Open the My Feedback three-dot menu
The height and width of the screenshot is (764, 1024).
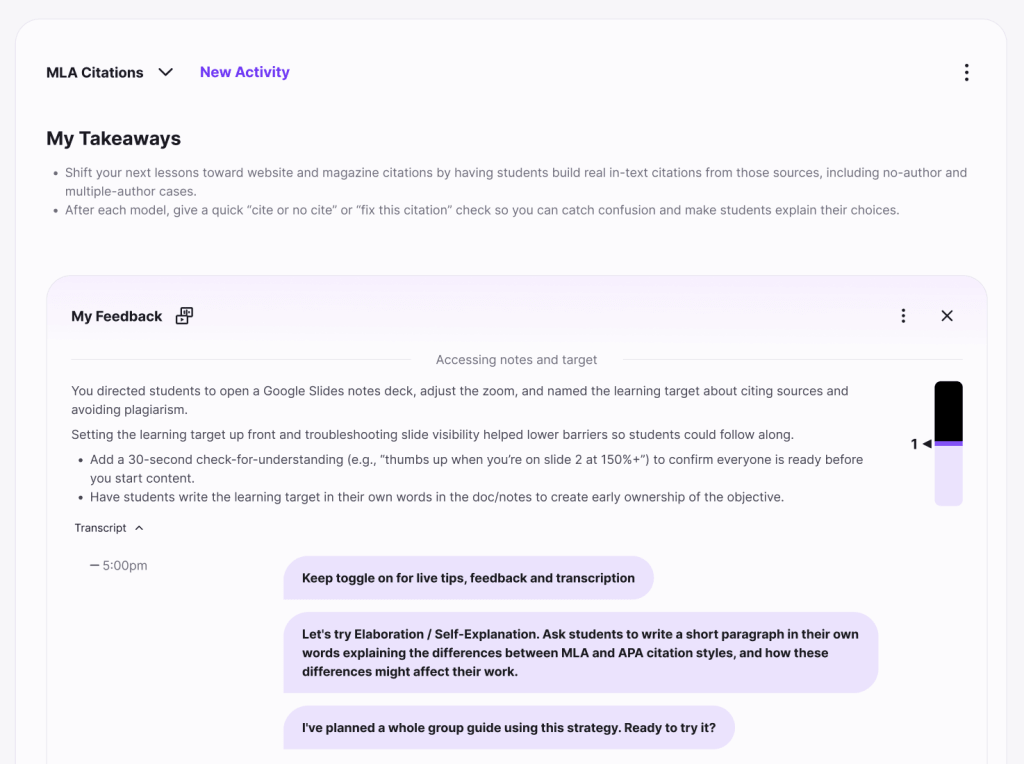[903, 316]
